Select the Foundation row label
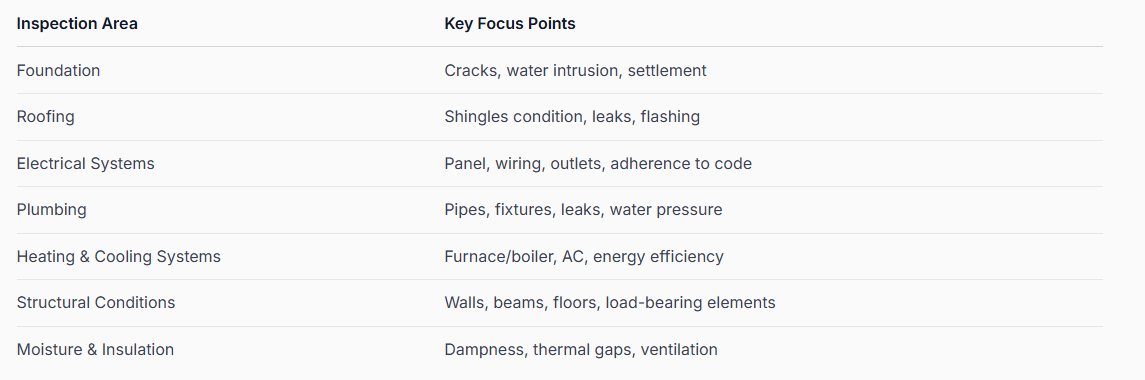The image size is (1145, 380). [58, 71]
